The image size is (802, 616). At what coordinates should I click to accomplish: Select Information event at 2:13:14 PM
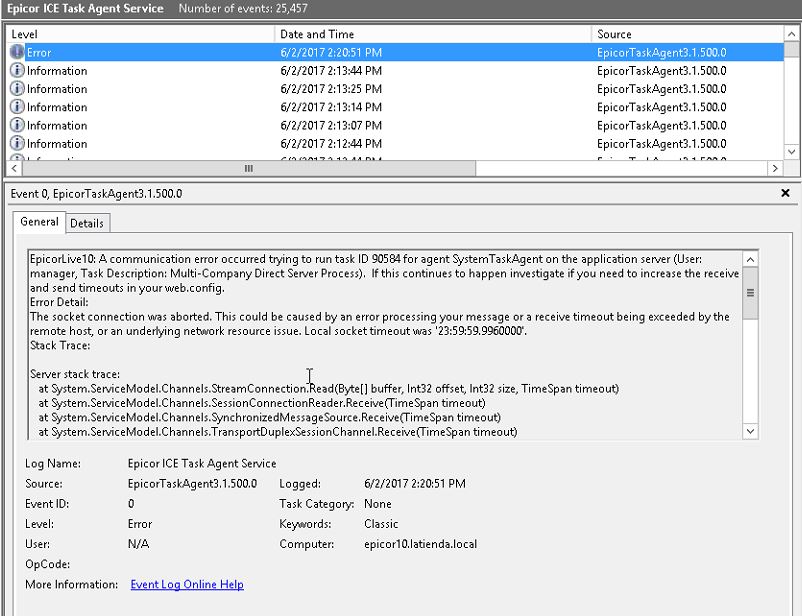395,107
